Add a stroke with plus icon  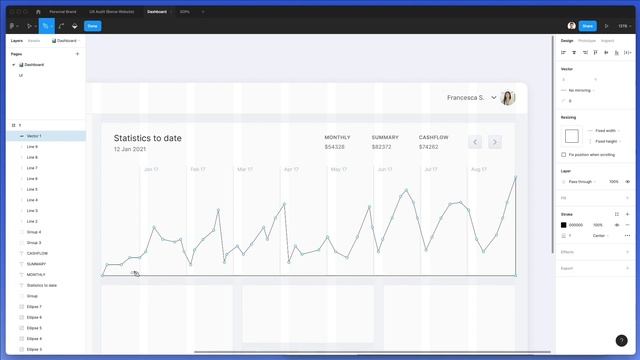[x=628, y=214]
